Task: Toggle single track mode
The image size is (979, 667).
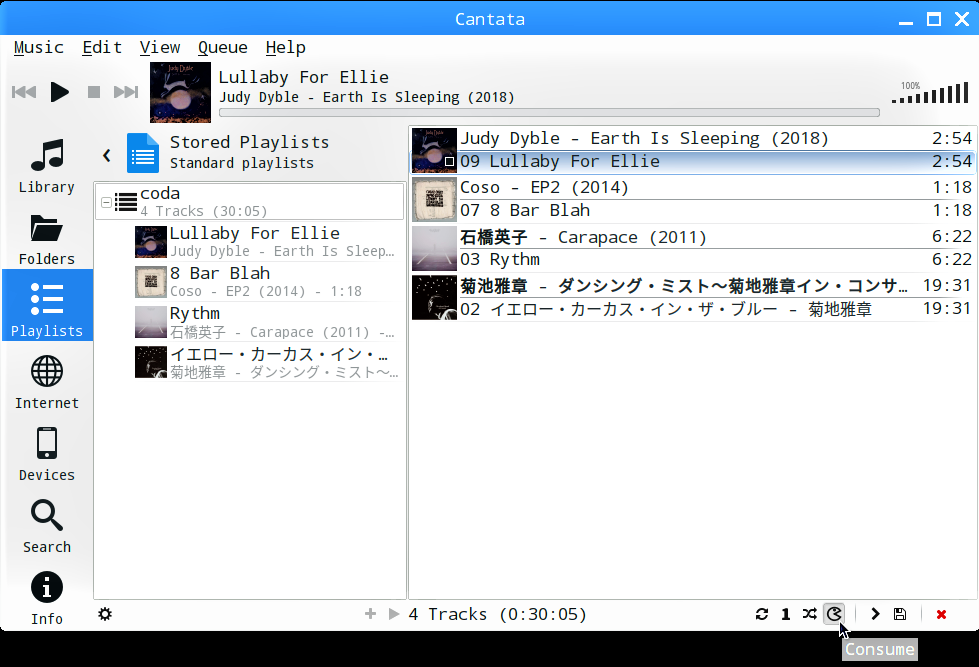Action: pyautogui.click(x=785, y=614)
